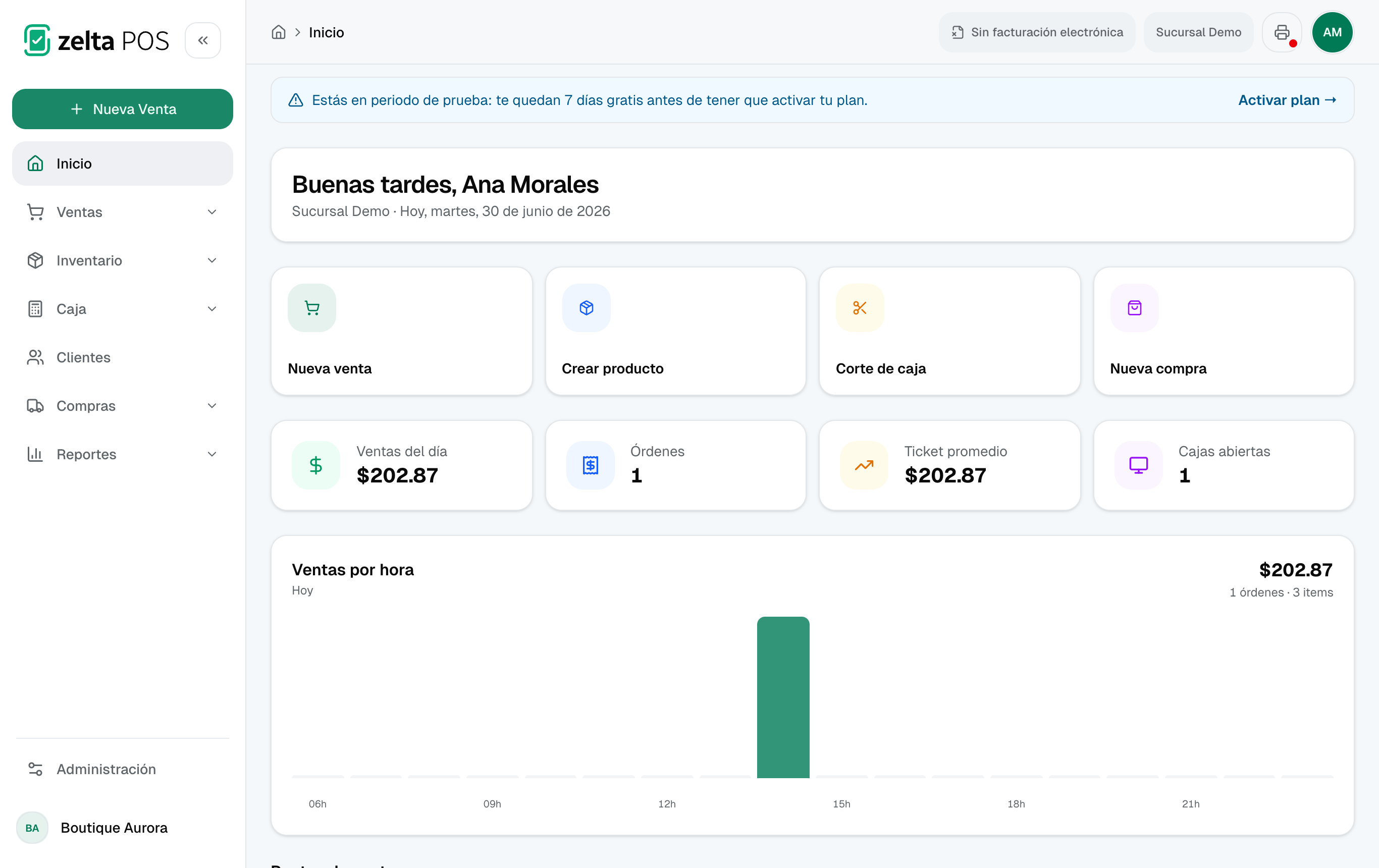Expand the Compras menu chevron
This screenshot has width=1379, height=868.
[212, 406]
